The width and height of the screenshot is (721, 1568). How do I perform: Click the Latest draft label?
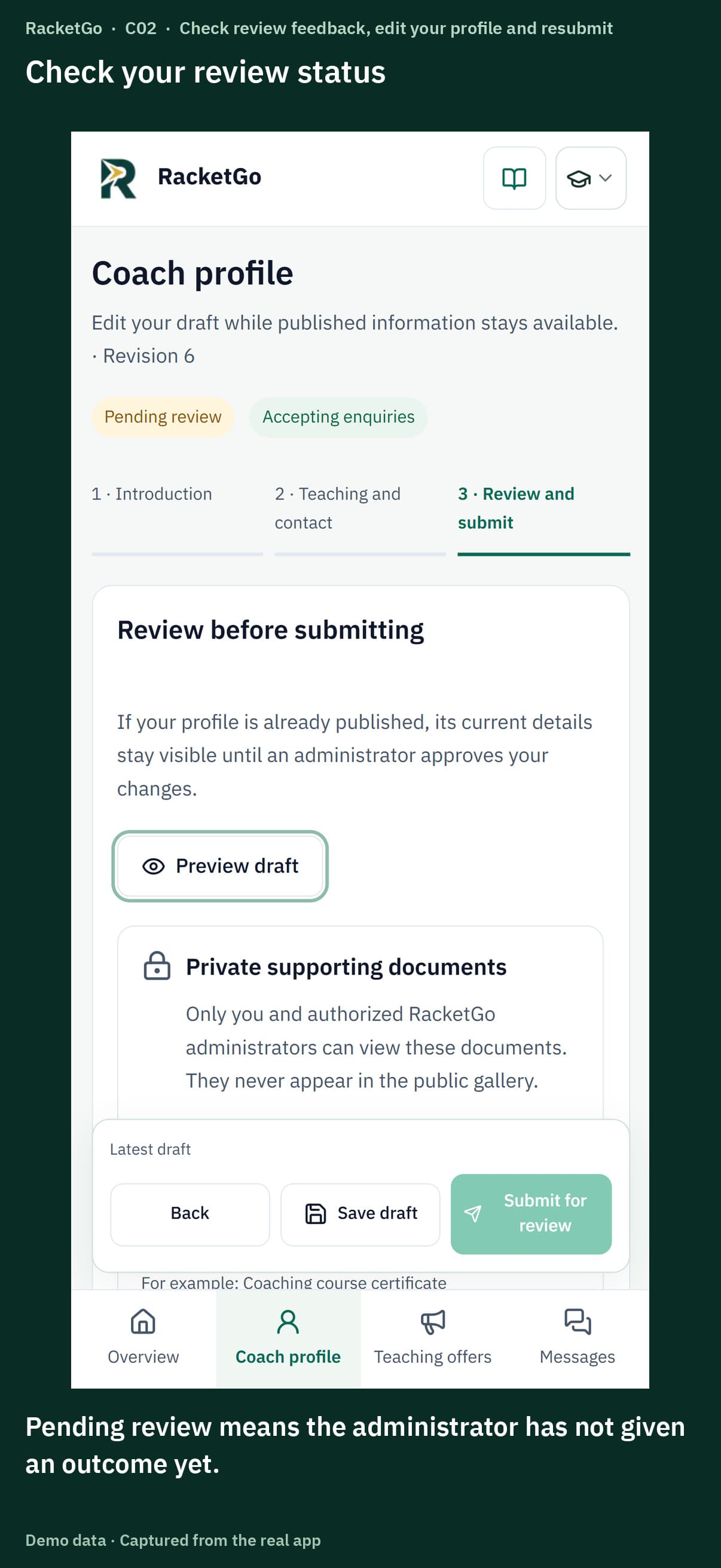[150, 1149]
